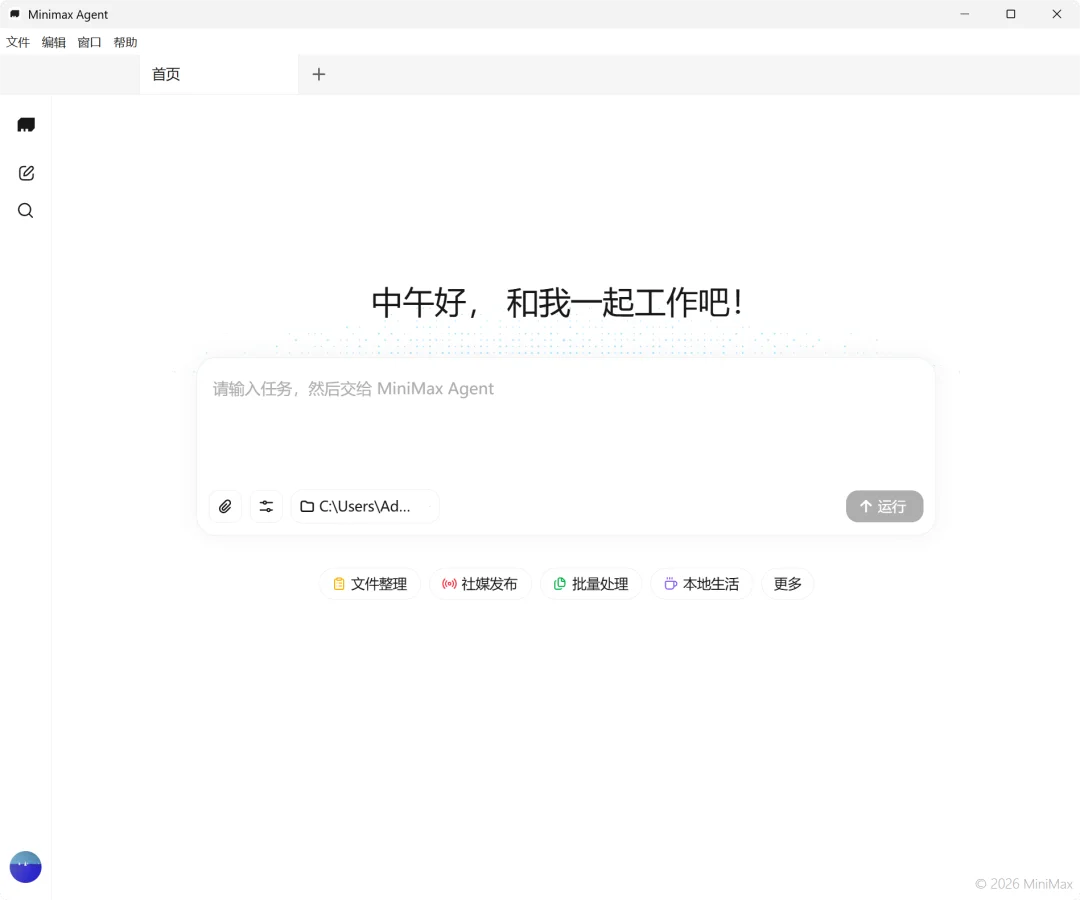Start a new chat with the pencil icon
The height and width of the screenshot is (900, 1080).
coord(25,172)
